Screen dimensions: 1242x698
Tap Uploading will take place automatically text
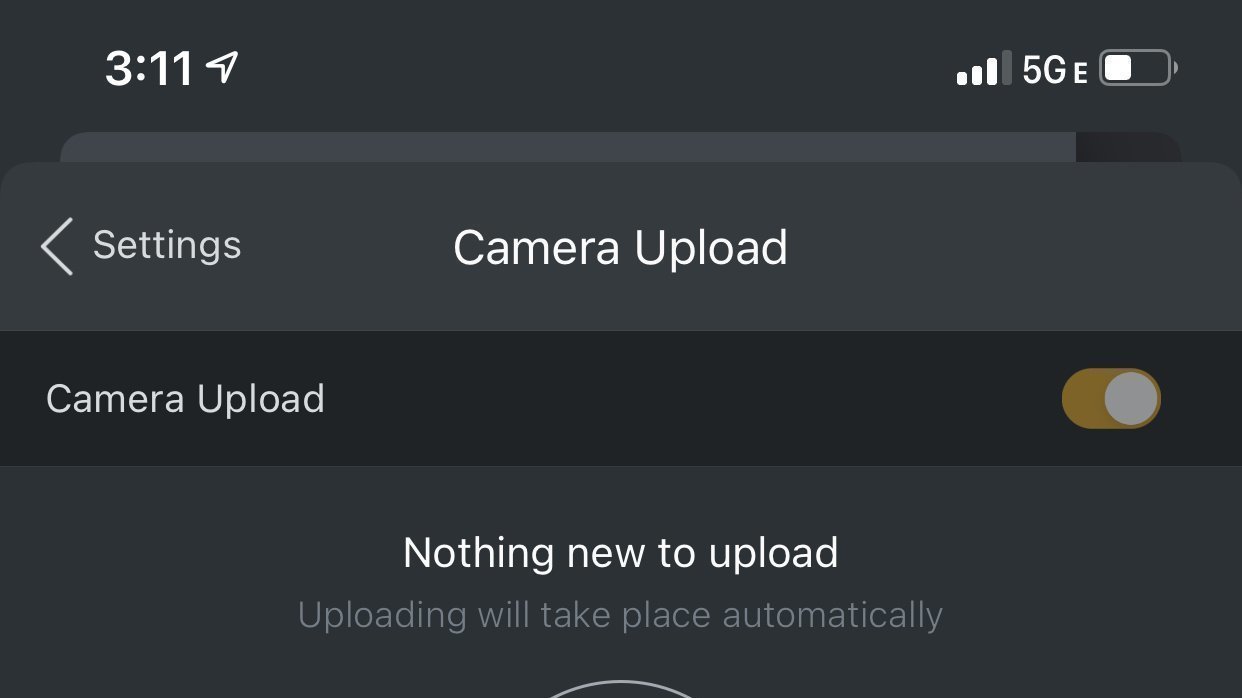click(x=620, y=614)
